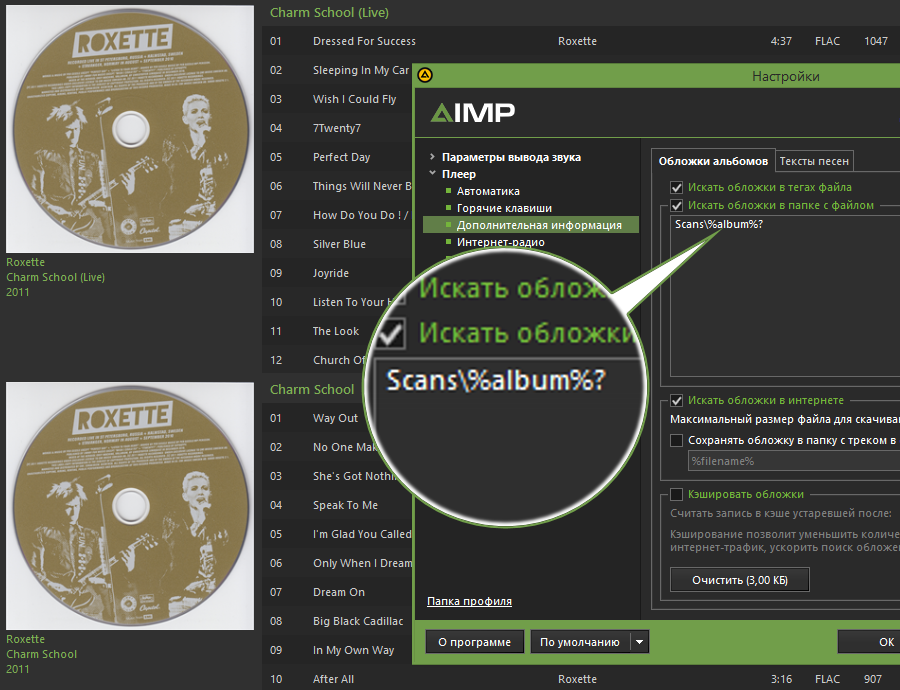The width and height of the screenshot is (900, 690).
Task: Click the 'О программе' button
Action: [x=475, y=642]
